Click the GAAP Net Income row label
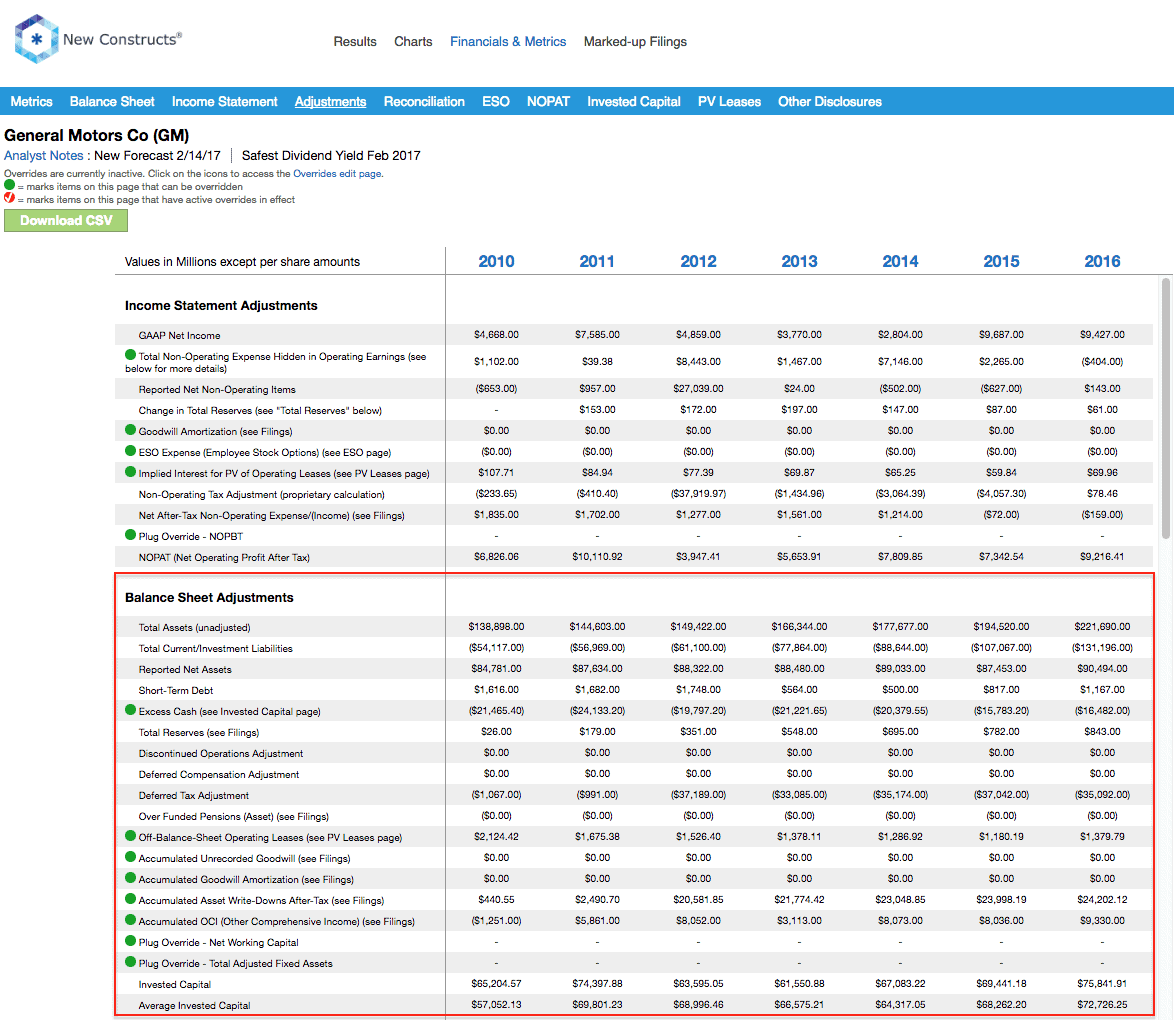The image size is (1174, 1020). click(x=179, y=336)
